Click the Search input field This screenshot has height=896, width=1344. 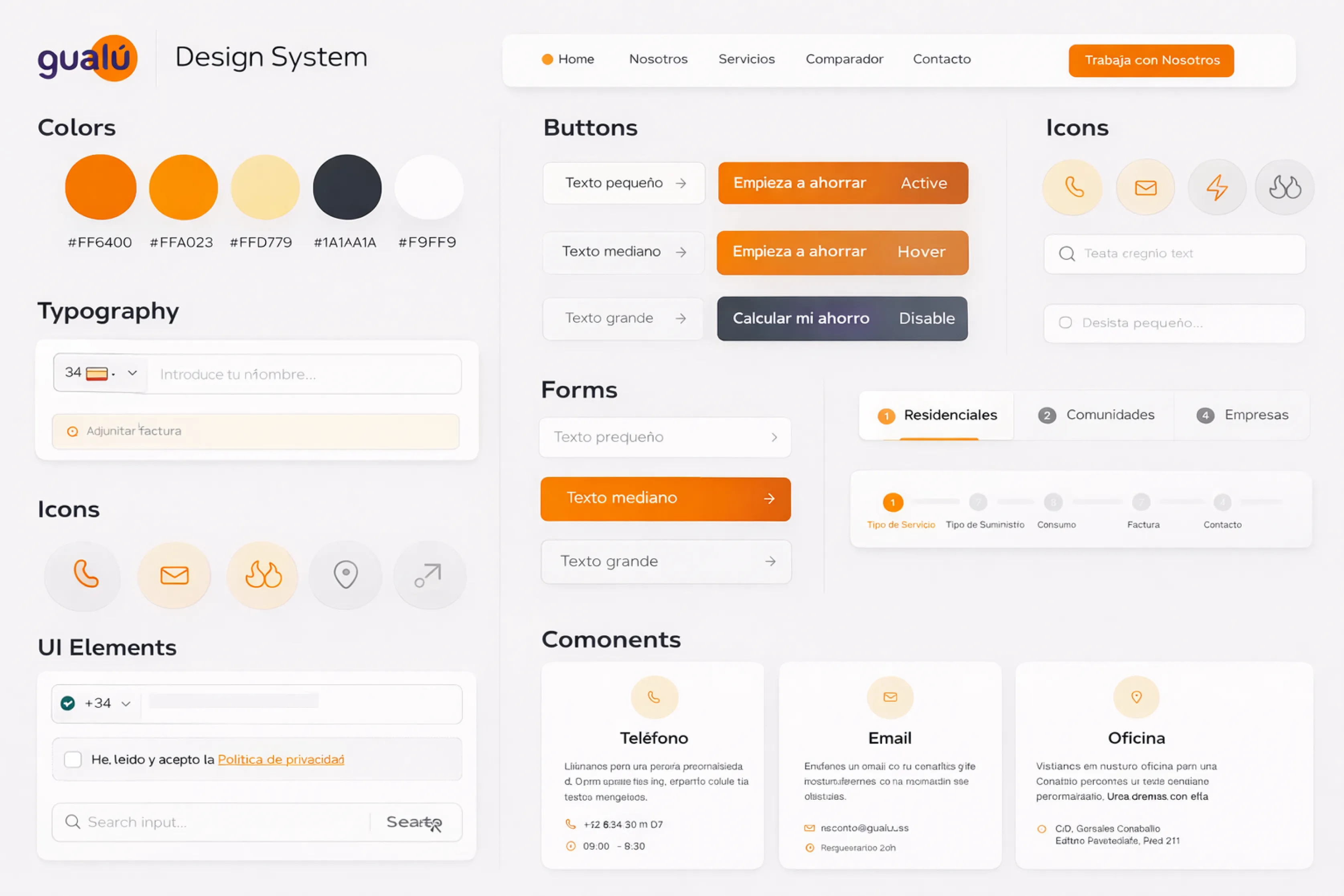[x=223, y=822]
